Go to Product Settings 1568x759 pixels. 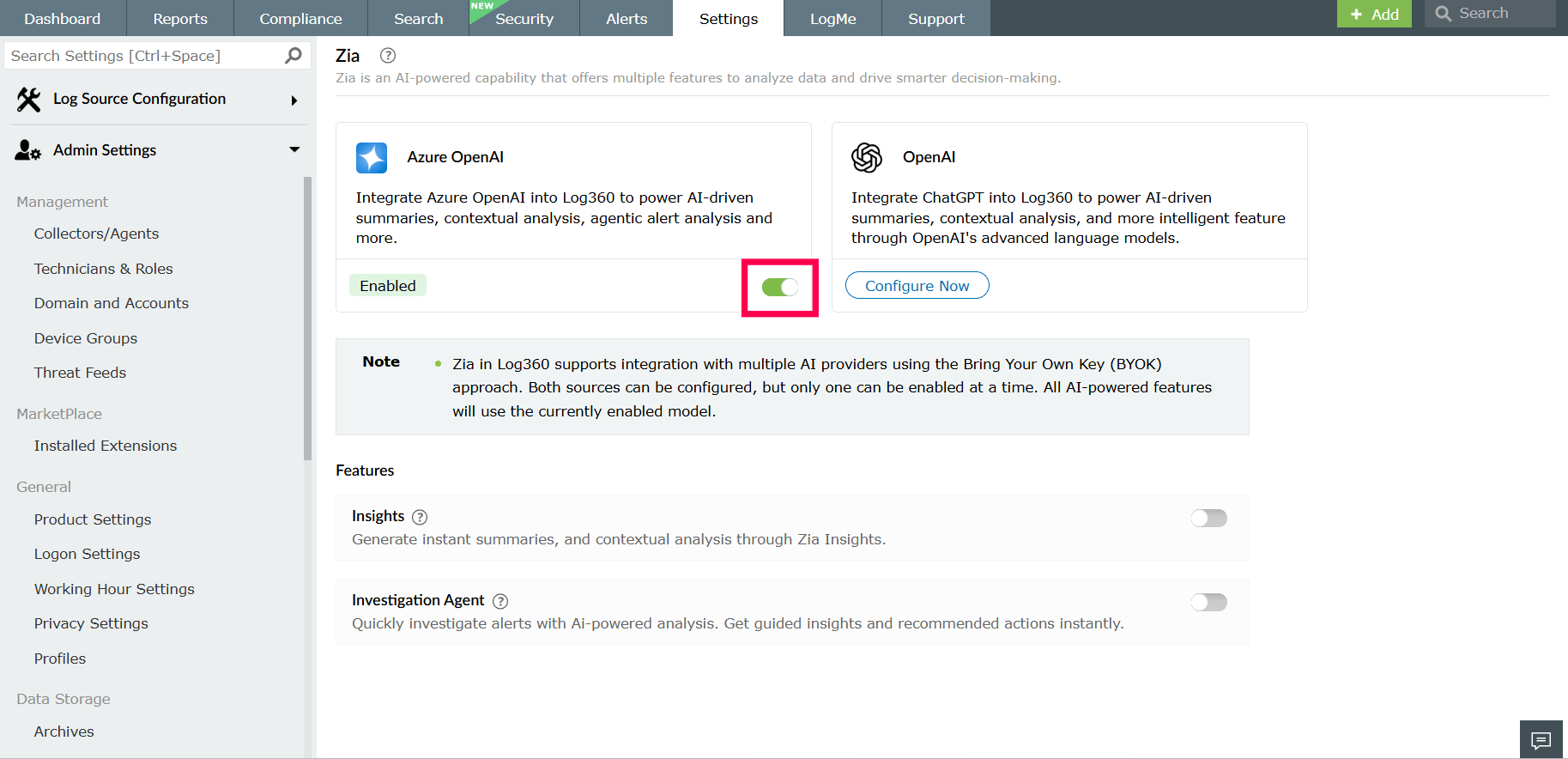pyautogui.click(x=93, y=519)
